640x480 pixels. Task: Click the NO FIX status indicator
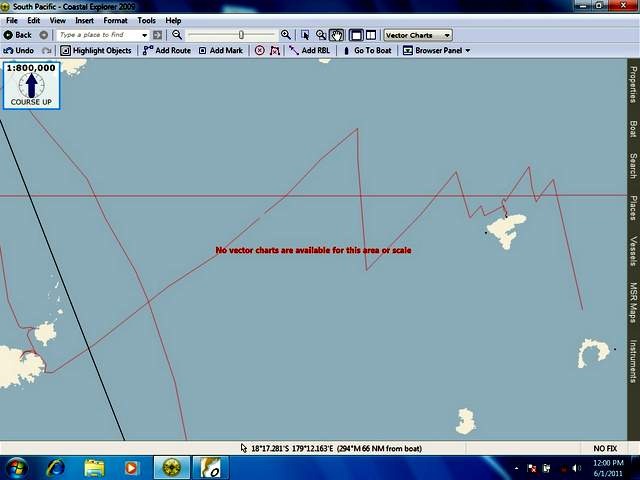tap(605, 448)
